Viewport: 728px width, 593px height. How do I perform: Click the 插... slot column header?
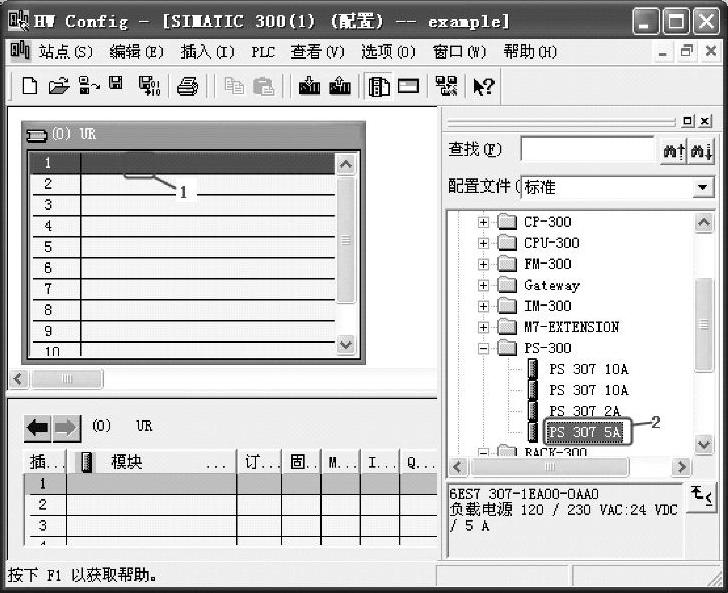45,462
